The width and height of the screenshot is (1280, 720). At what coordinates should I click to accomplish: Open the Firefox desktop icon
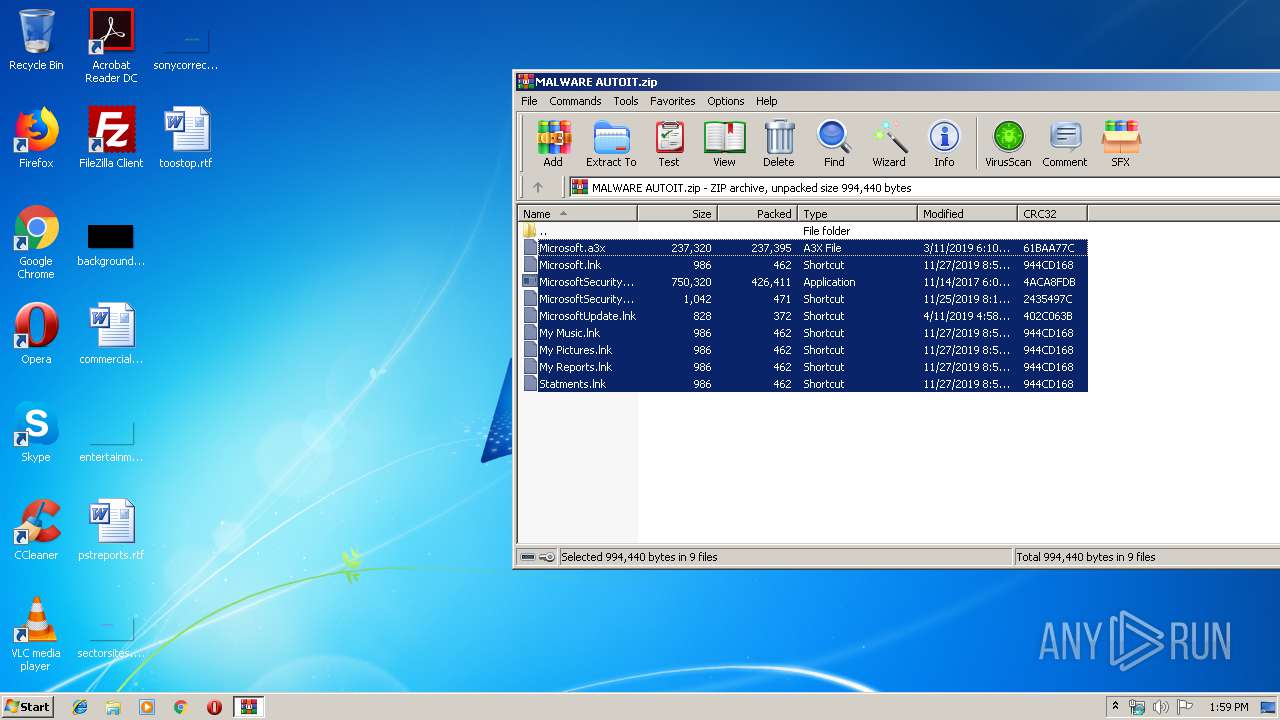(36, 138)
